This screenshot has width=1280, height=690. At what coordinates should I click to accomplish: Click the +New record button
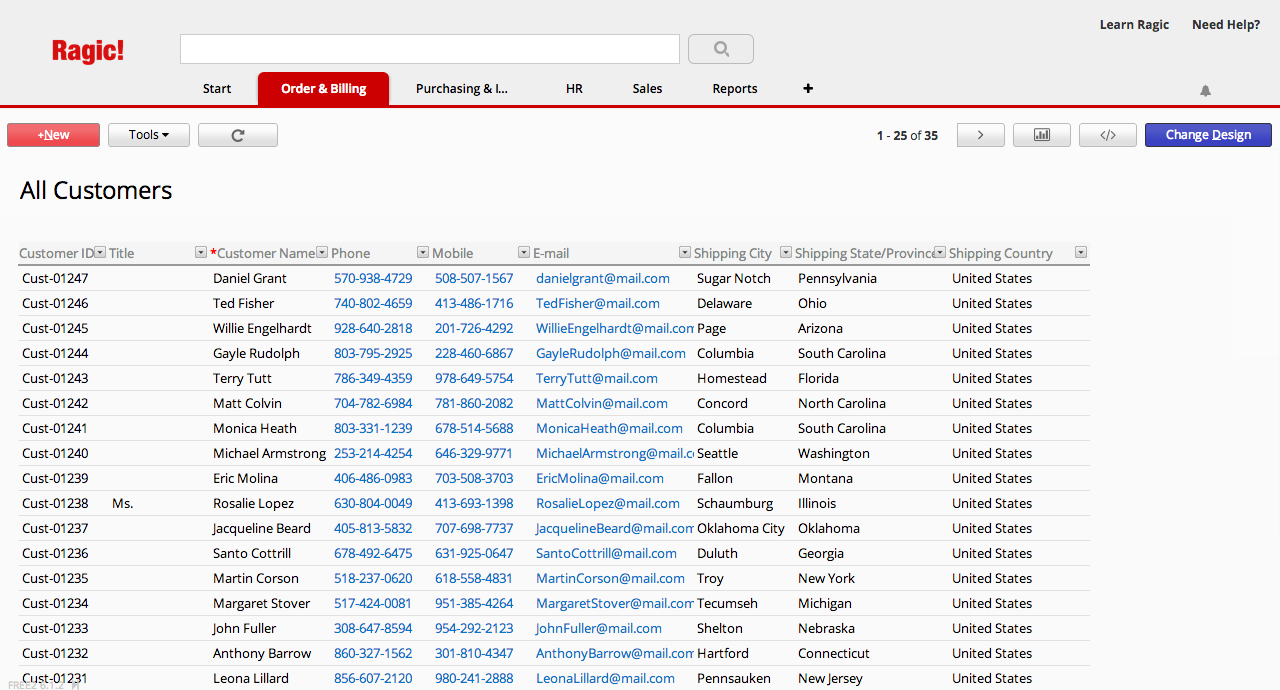click(x=54, y=135)
